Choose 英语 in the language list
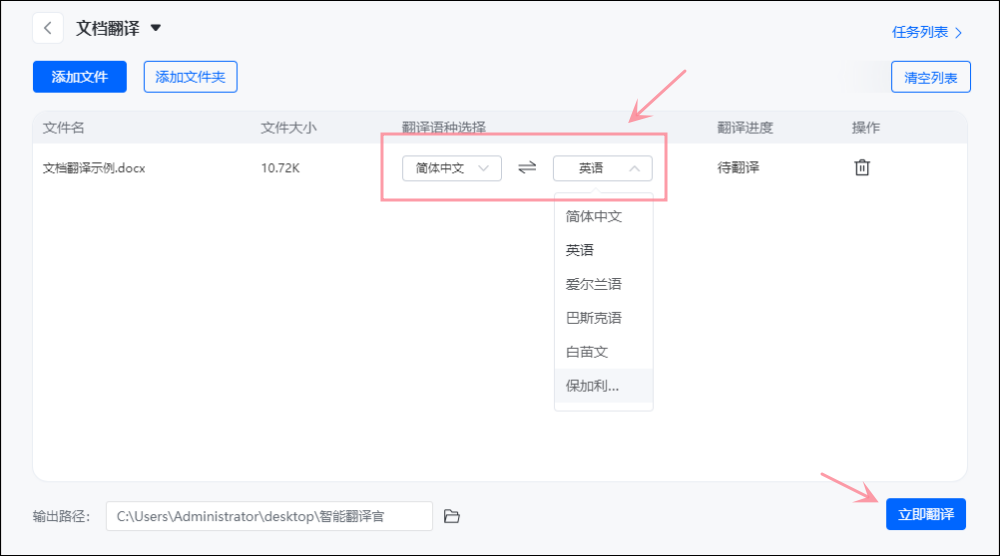This screenshot has height=556, width=1000. click(603, 250)
